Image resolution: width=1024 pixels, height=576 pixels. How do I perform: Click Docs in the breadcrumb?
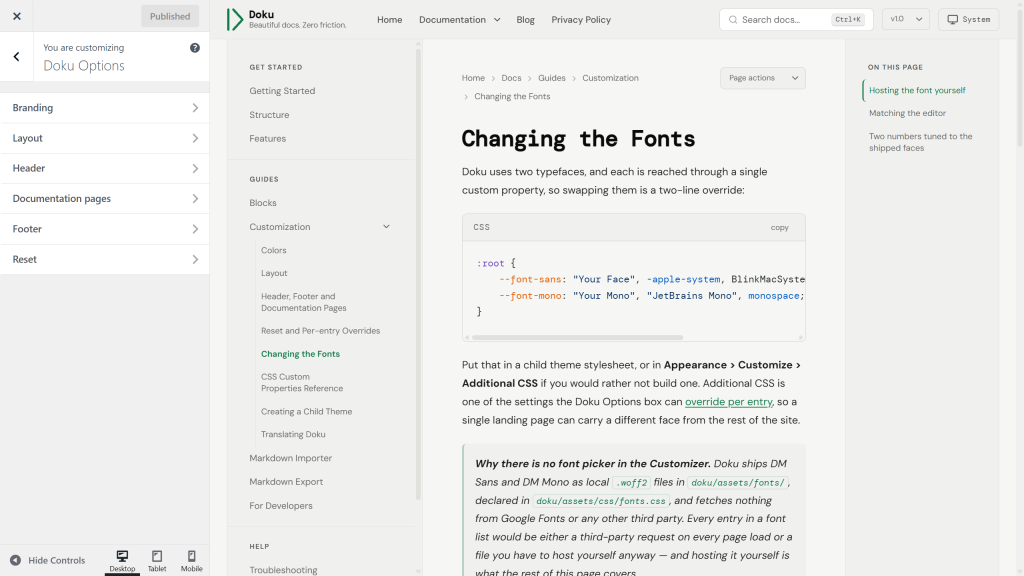(511, 78)
